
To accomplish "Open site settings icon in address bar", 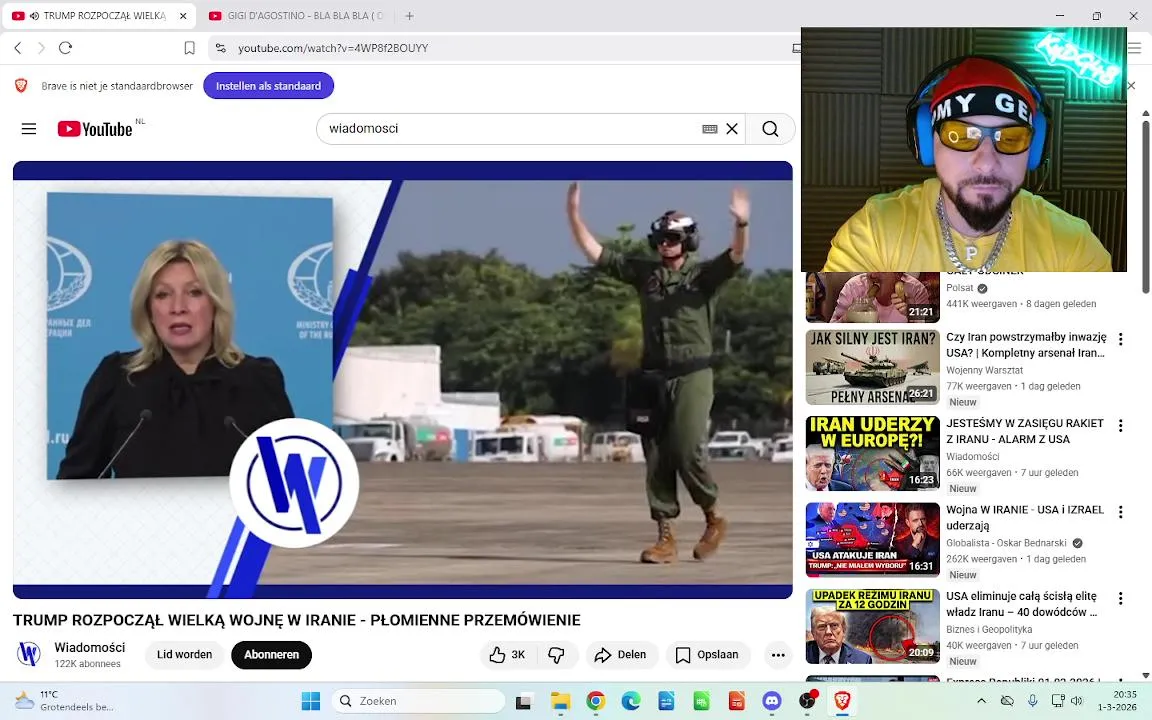I will pyautogui.click(x=220, y=48).
